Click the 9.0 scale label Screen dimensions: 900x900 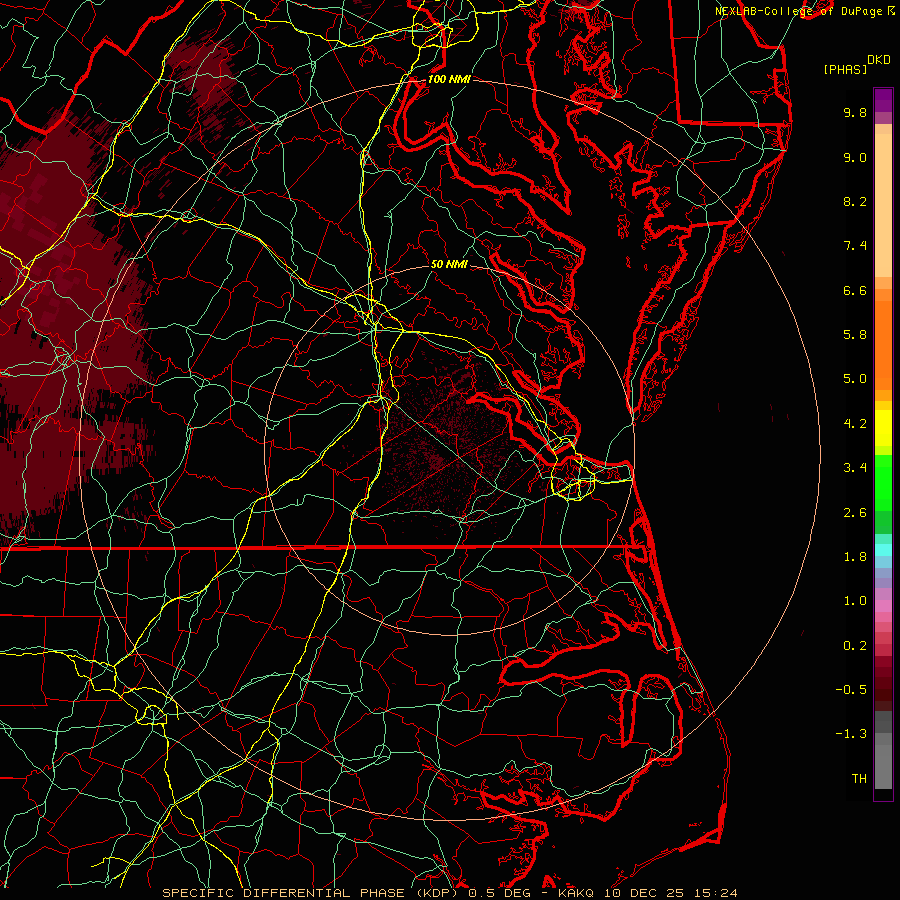coord(855,157)
